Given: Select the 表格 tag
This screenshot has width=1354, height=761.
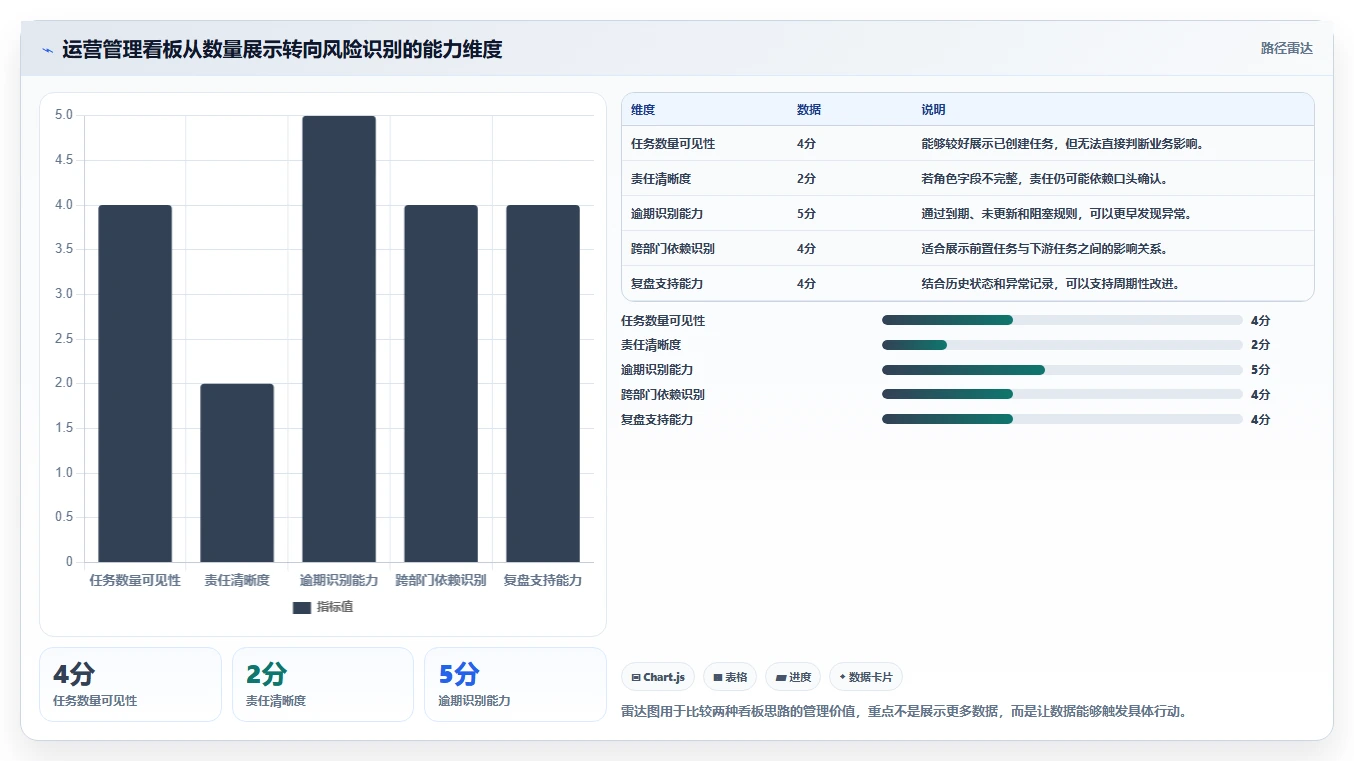Looking at the screenshot, I should [730, 677].
